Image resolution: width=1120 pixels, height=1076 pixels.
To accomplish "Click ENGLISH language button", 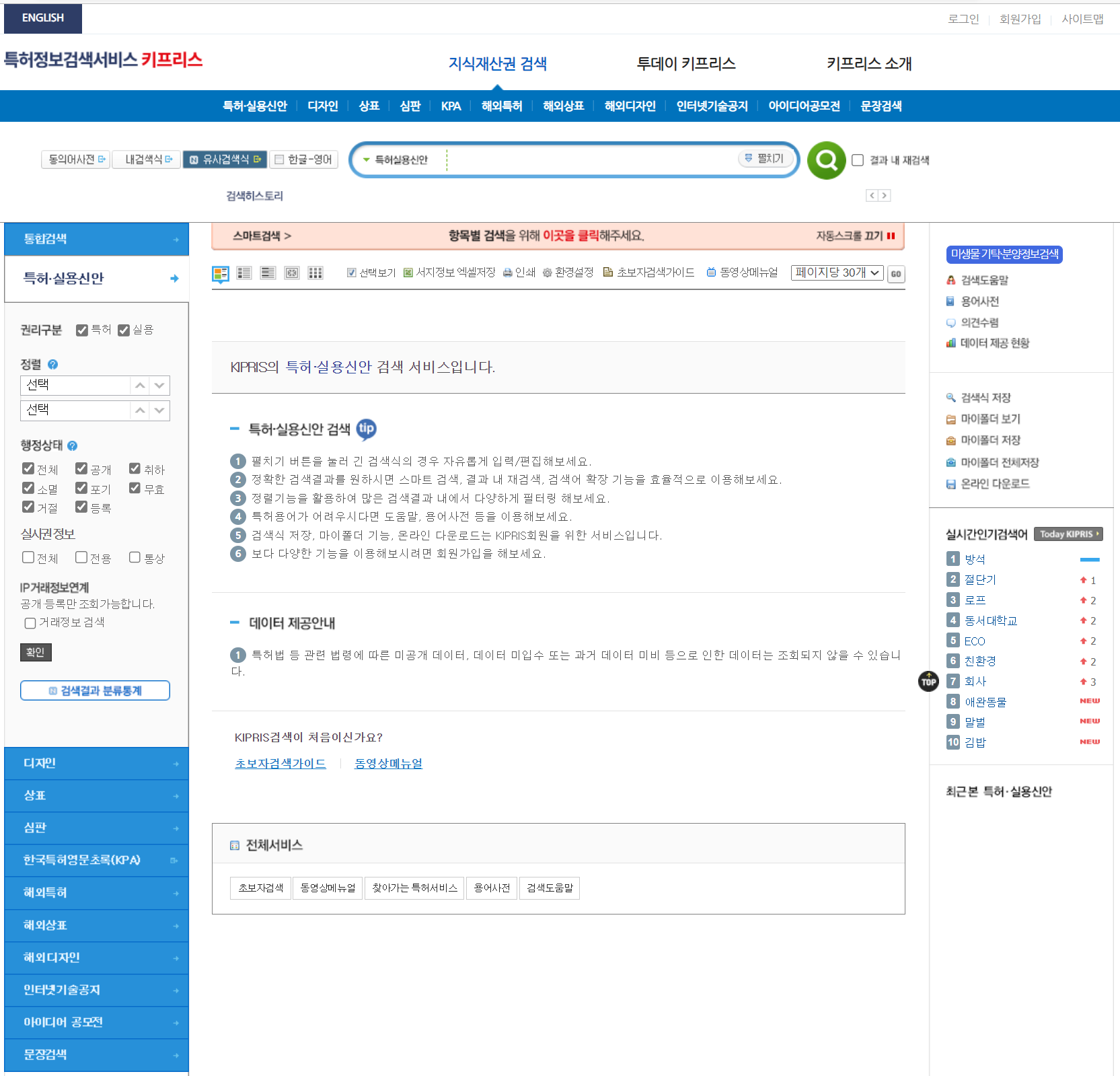I will pos(43,18).
